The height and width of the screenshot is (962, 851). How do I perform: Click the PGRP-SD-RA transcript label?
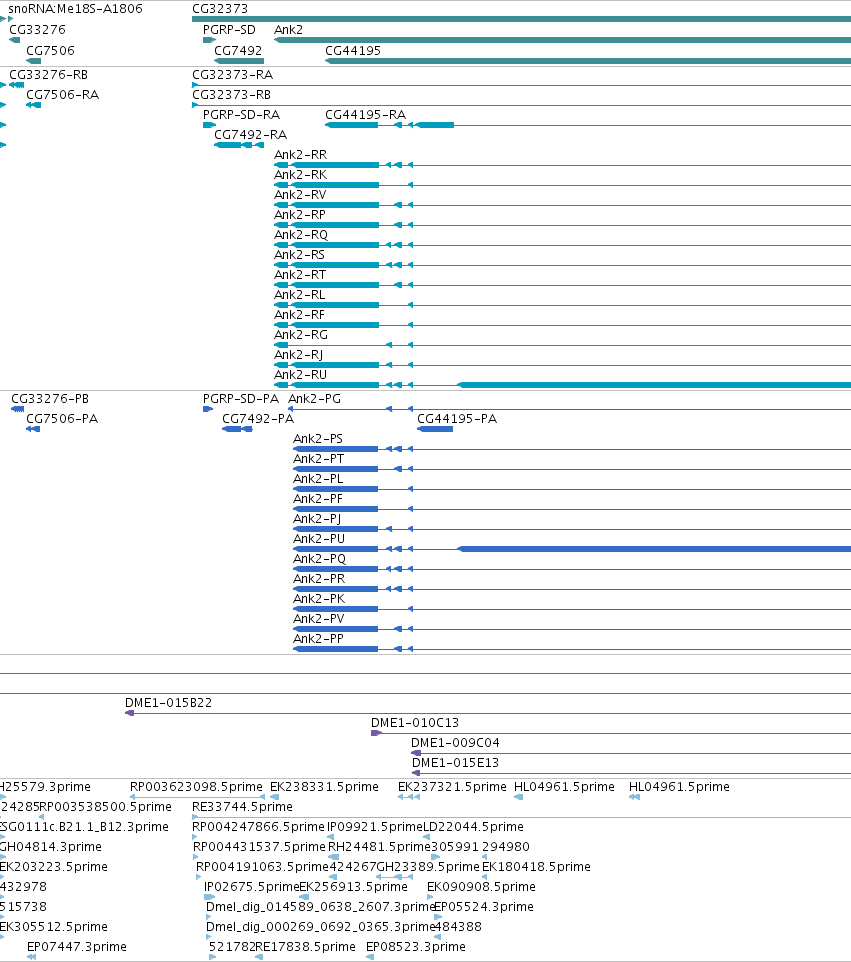[241, 115]
